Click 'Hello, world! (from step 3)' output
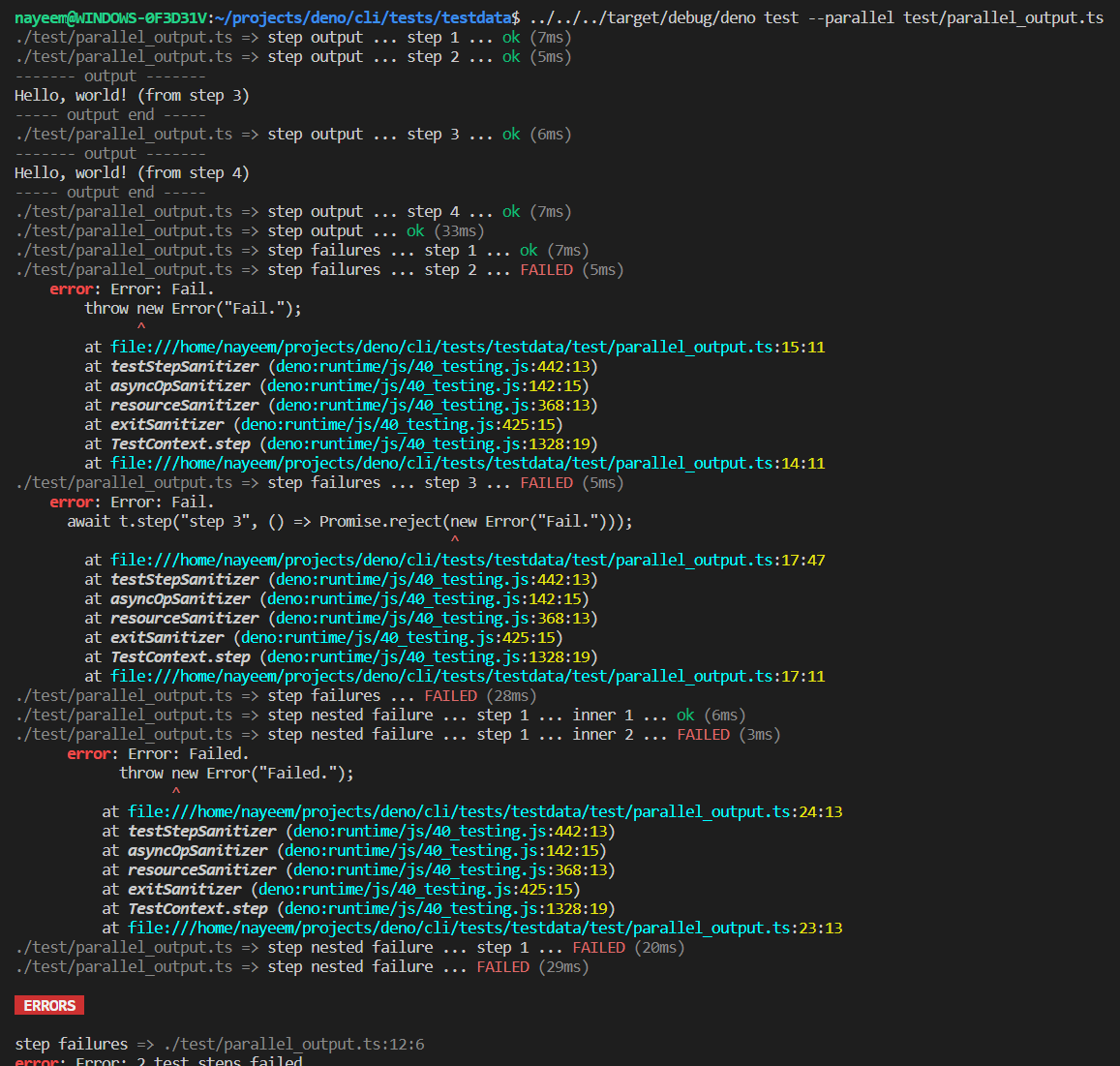 pyautogui.click(x=132, y=95)
